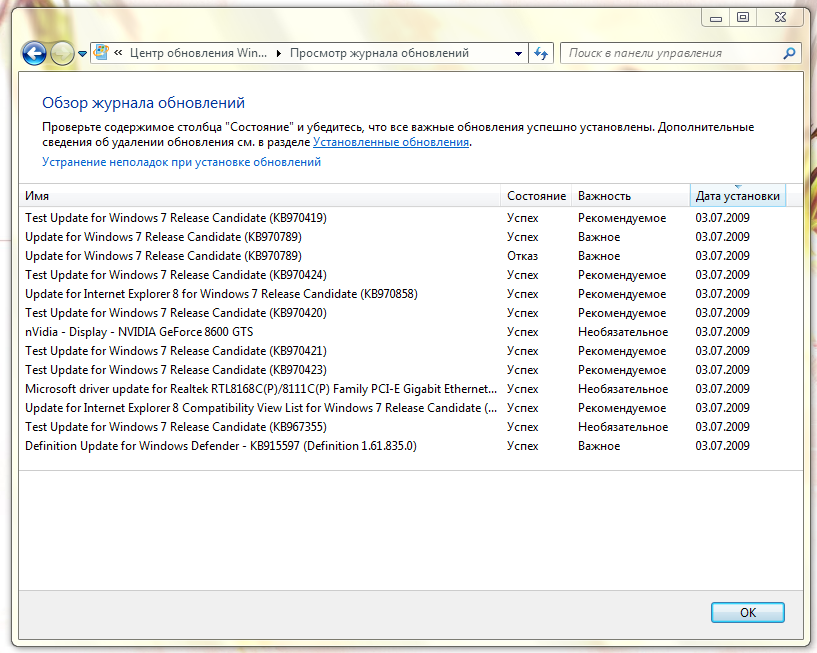This screenshot has width=817, height=653.
Task: Expand hidden breadcrumb levels via double chevron
Action: 118,53
